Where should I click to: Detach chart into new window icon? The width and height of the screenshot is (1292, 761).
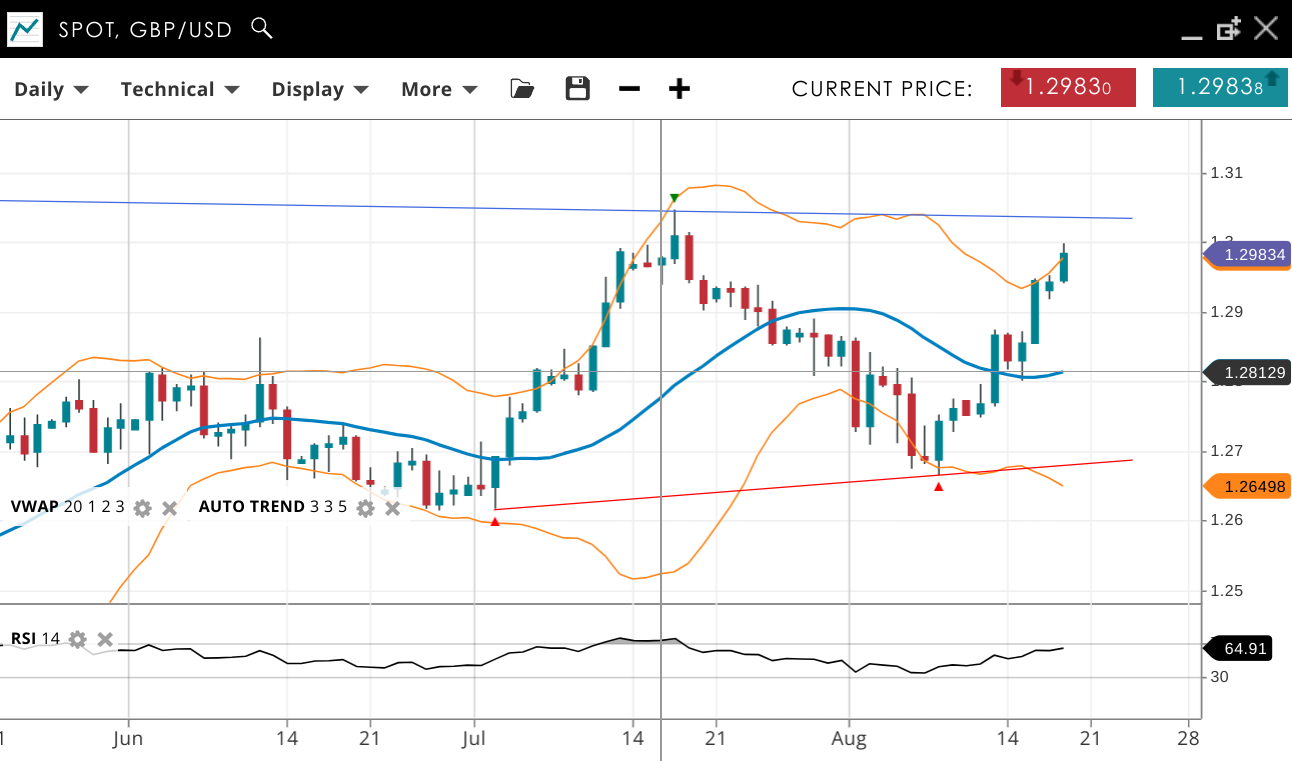1228,29
